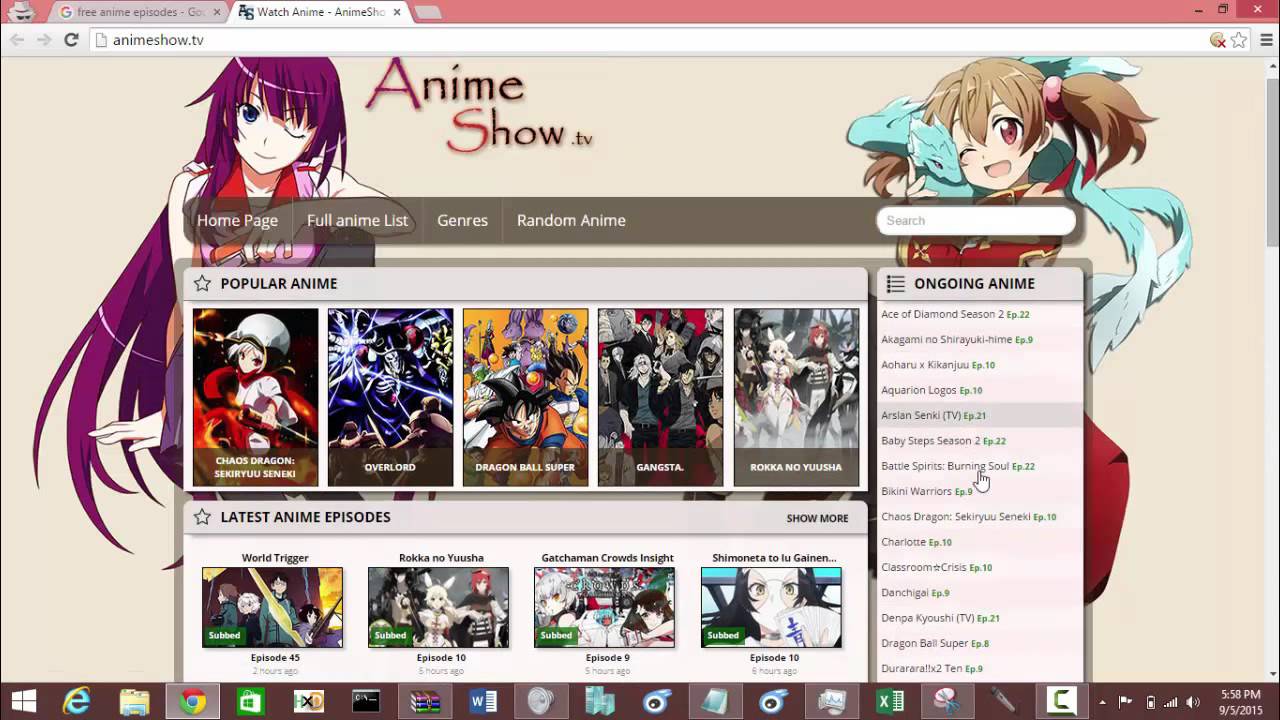Viewport: 1280px width, 720px height.
Task: Close the 'Watch Anime - AnimeShow' tab
Action: pyautogui.click(x=397, y=12)
